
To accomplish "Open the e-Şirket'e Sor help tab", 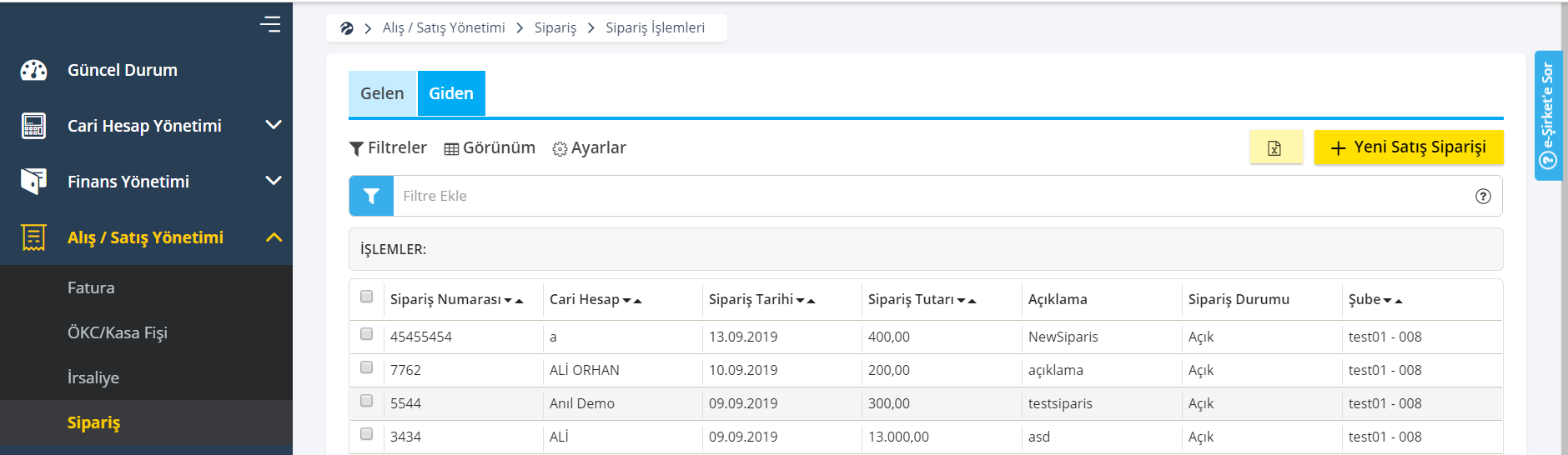I will tap(1548, 116).
